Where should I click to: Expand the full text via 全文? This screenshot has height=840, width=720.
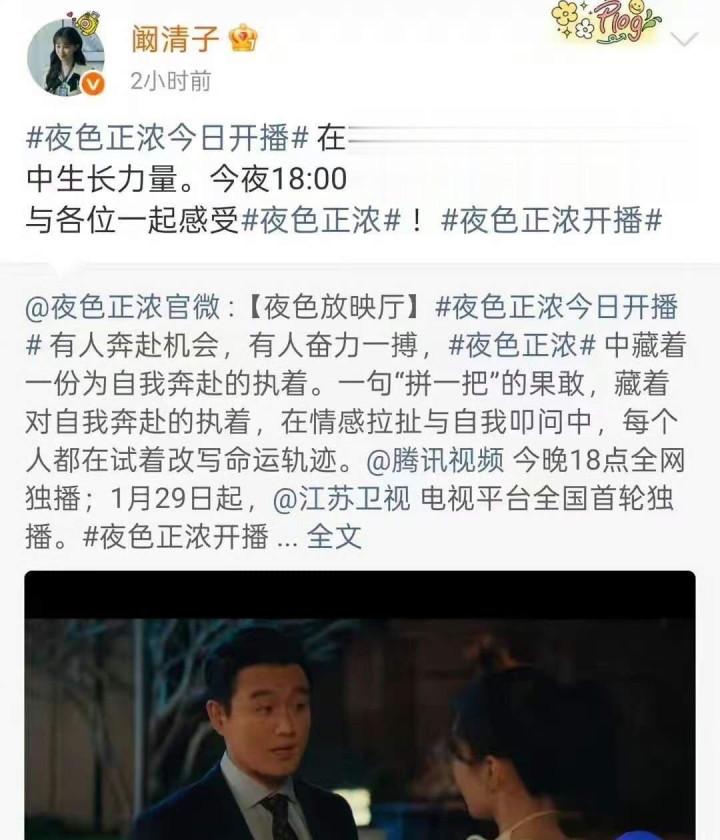(334, 537)
